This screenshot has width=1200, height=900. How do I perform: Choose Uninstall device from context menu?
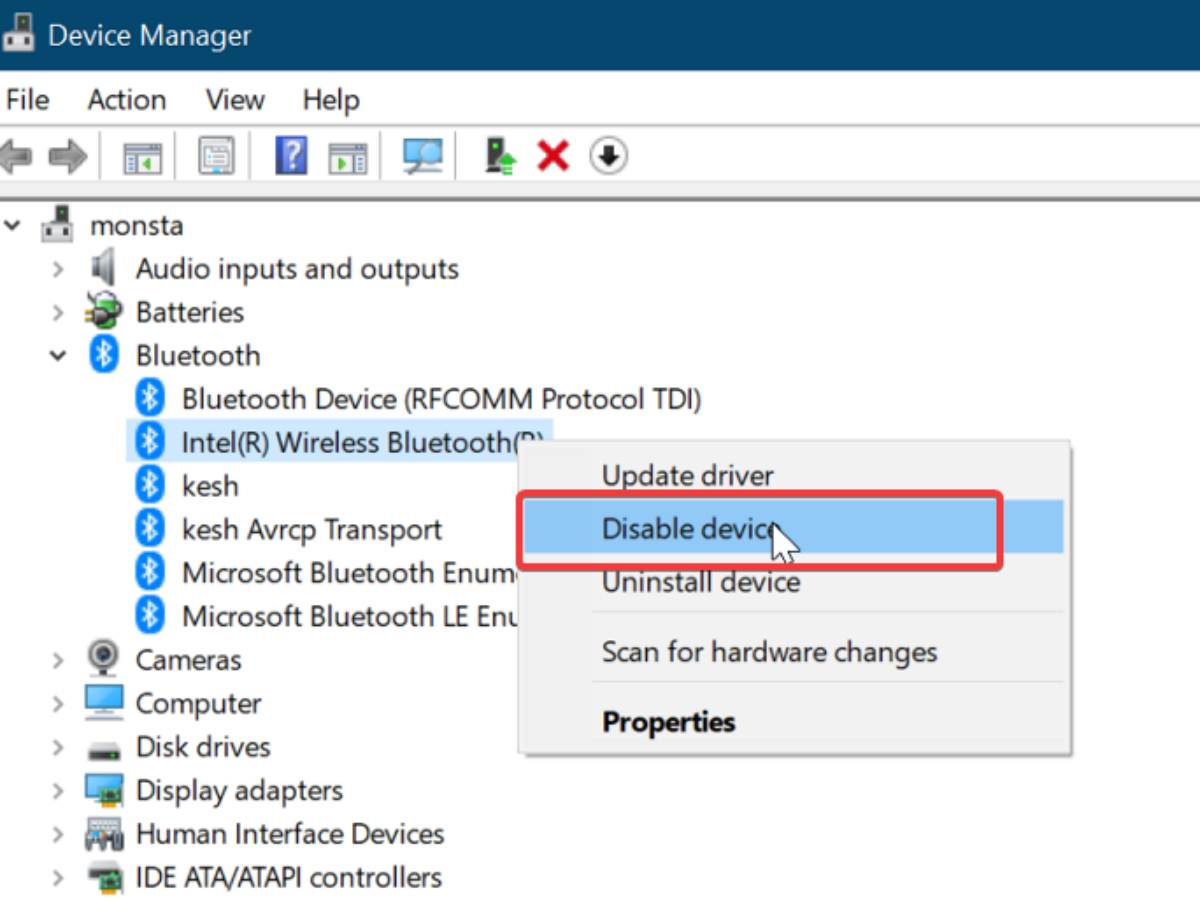click(x=794, y=581)
